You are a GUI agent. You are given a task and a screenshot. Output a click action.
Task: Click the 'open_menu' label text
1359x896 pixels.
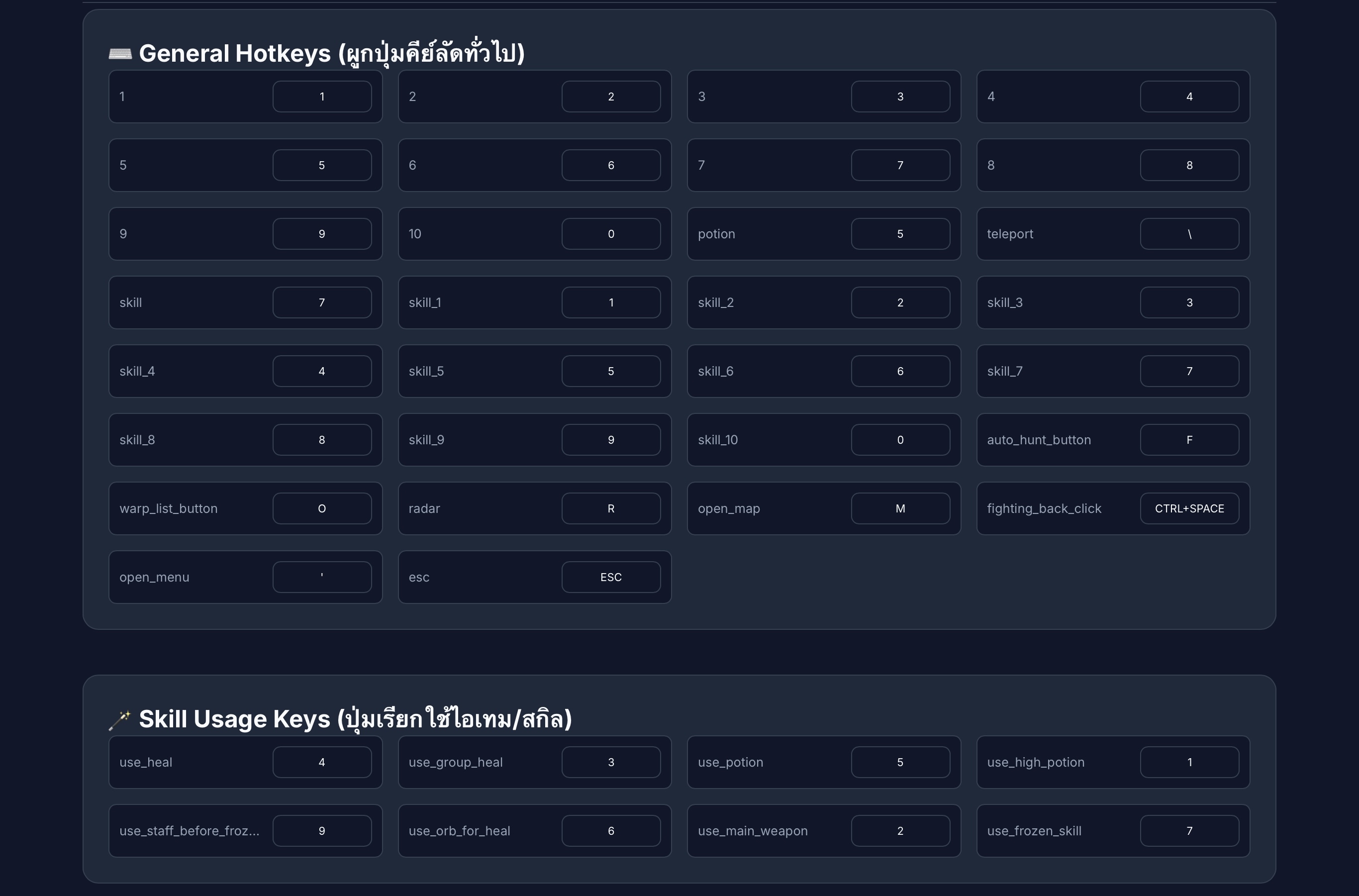click(154, 577)
